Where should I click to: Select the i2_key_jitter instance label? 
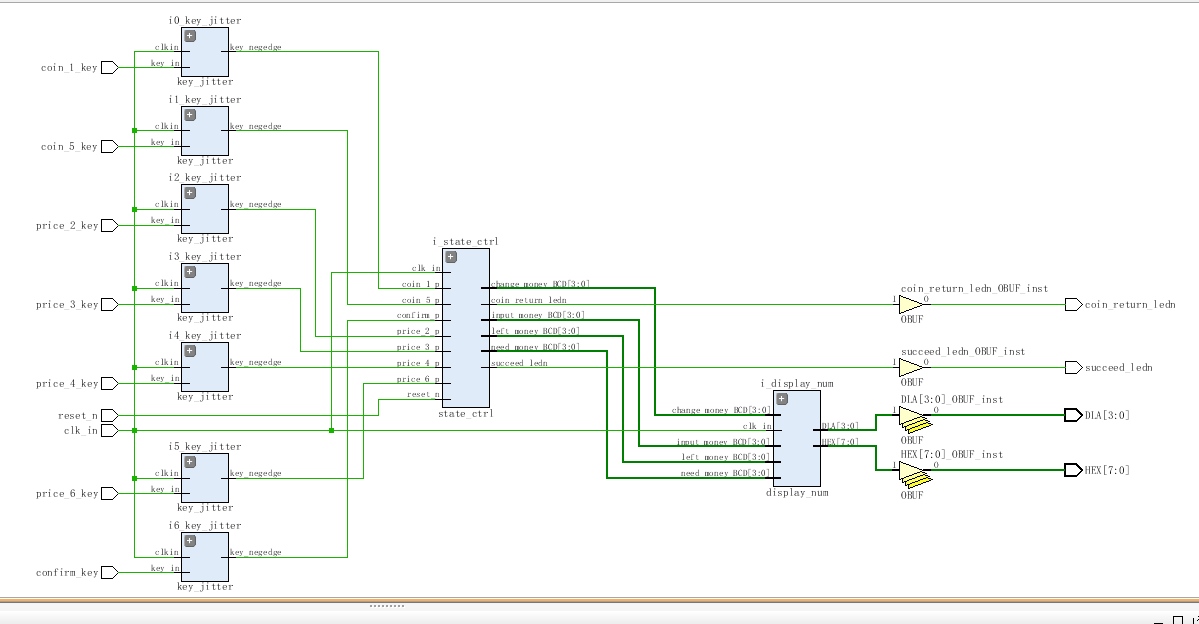click(x=205, y=178)
